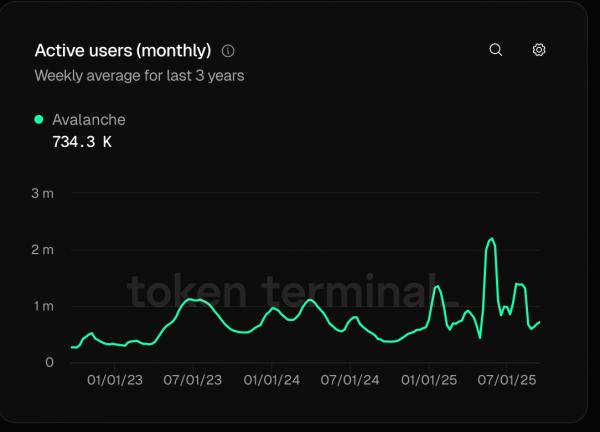
Task: Click the 07/01/23 axis date label
Action: 192,380
